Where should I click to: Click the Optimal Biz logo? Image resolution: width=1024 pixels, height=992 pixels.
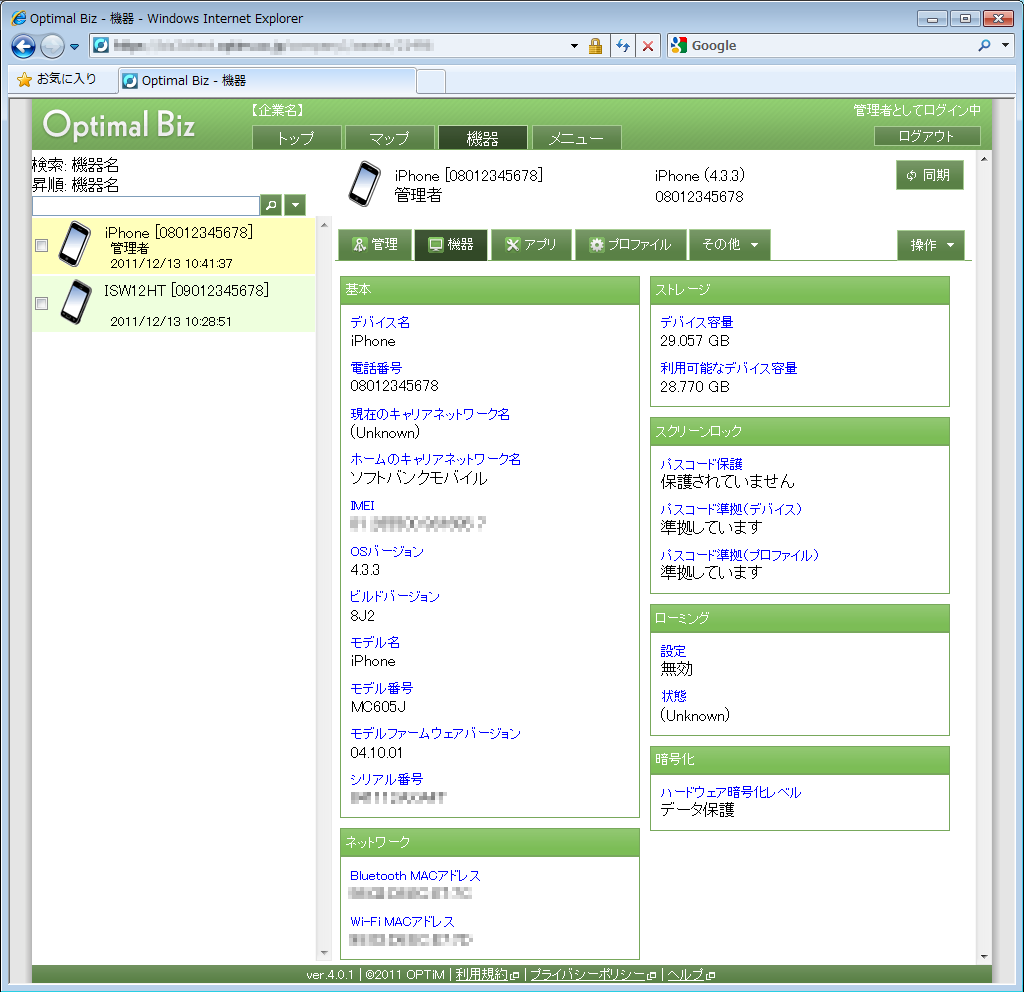pos(119,124)
